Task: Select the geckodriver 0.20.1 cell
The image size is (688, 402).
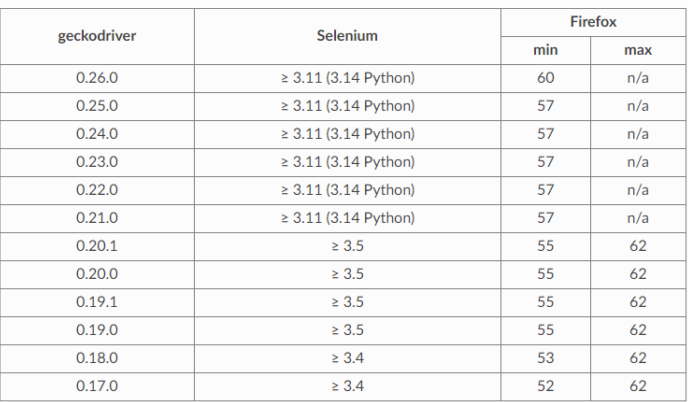Action: [96, 245]
